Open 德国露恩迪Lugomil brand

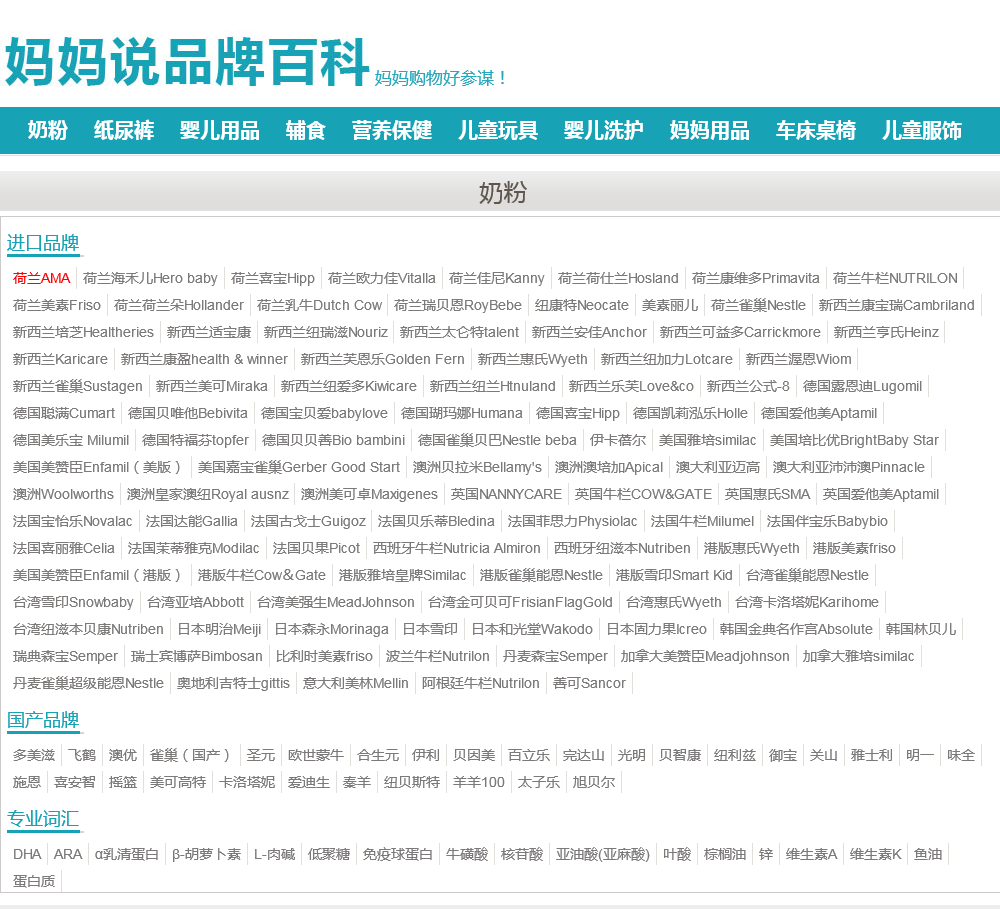tap(862, 386)
